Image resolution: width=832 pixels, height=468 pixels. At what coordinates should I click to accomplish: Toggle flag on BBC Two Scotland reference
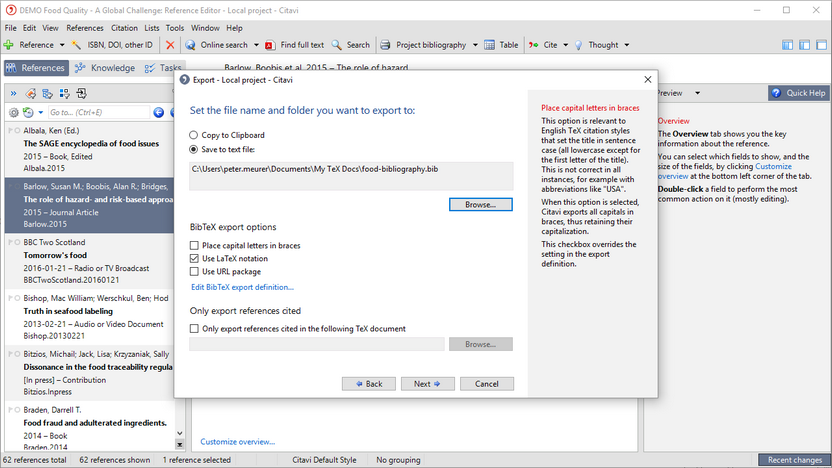point(10,242)
